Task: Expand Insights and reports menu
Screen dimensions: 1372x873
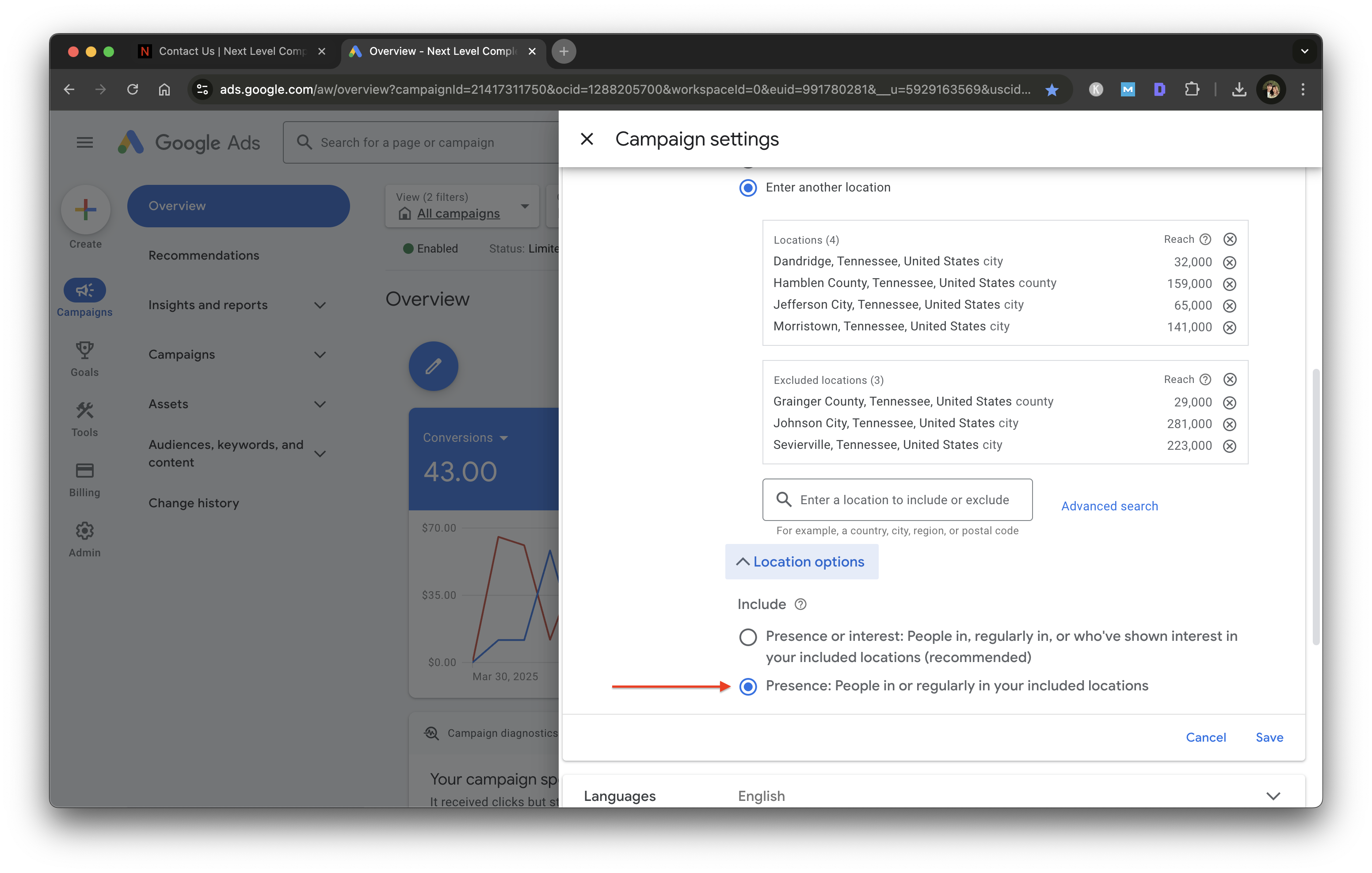Action: click(x=320, y=305)
